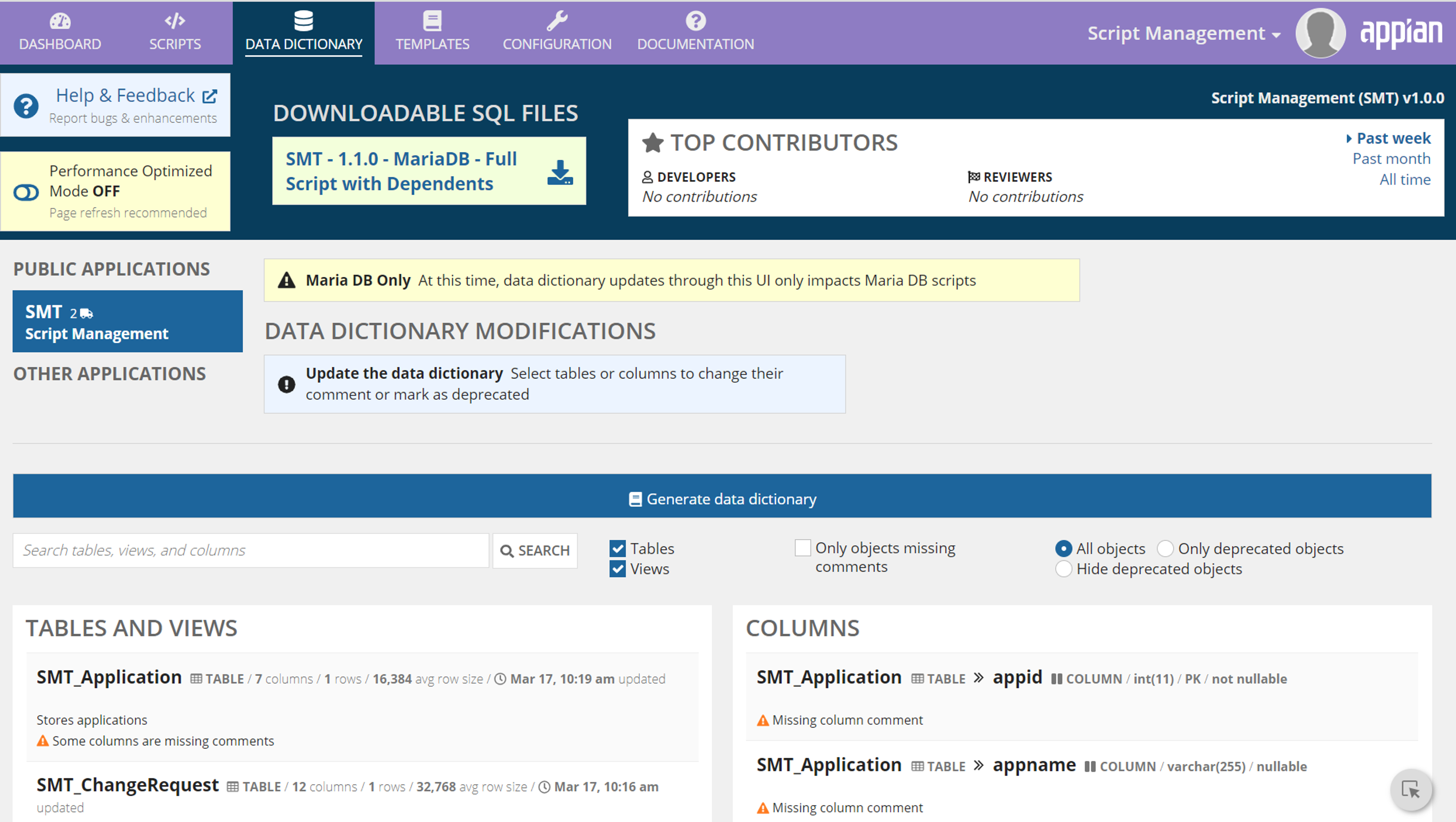
Task: Click the star icon next to Top Contributors
Action: [653, 143]
